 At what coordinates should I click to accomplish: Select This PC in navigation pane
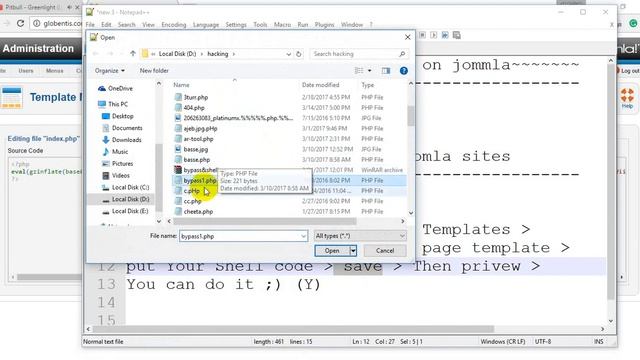113,104
